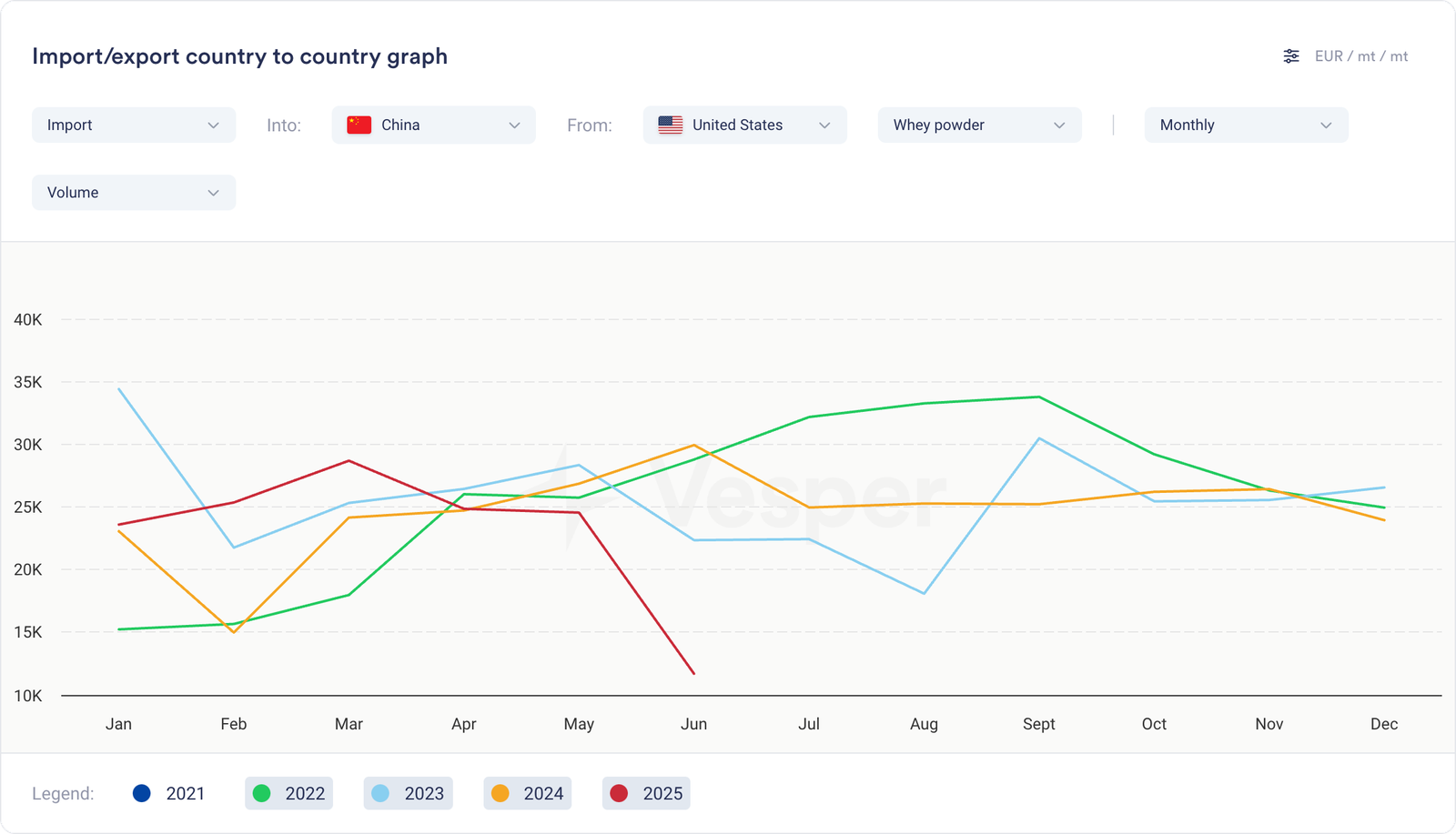Open the China destination country dropdown
The width and height of the screenshot is (1456, 834).
pyautogui.click(x=433, y=126)
